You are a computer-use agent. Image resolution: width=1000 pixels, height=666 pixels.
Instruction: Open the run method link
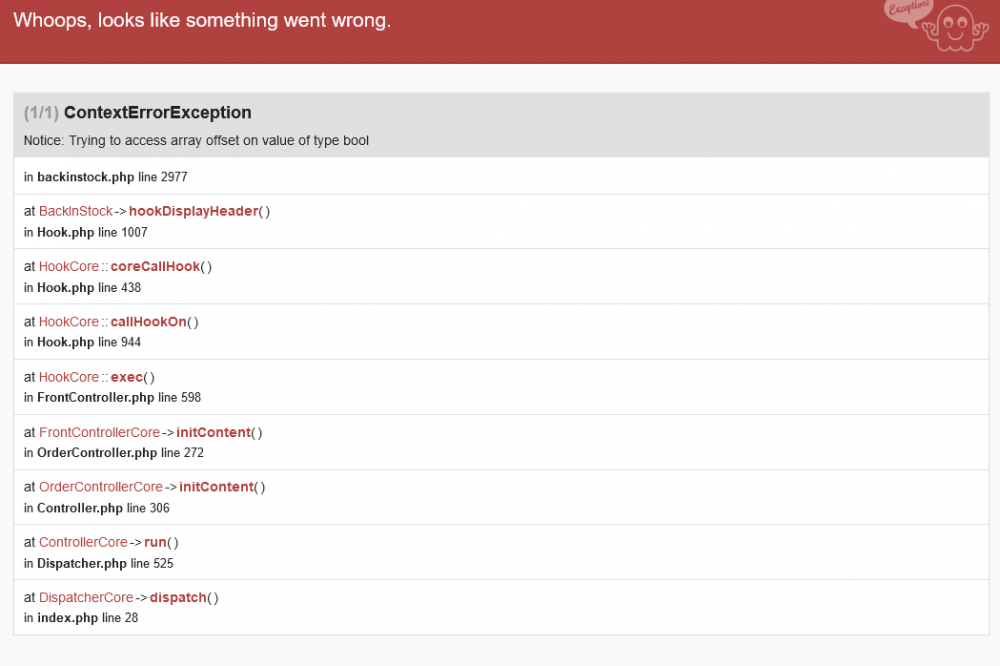156,542
